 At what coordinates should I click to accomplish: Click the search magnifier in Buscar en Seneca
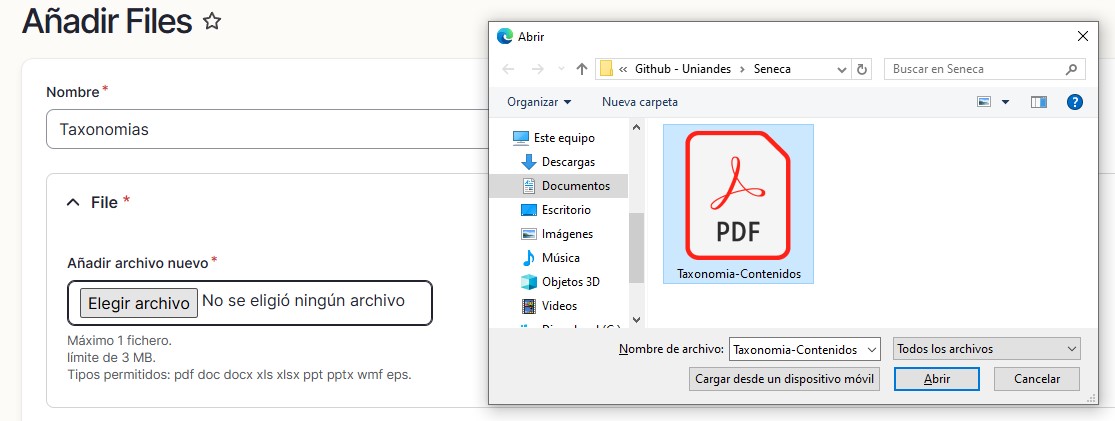click(x=1071, y=69)
